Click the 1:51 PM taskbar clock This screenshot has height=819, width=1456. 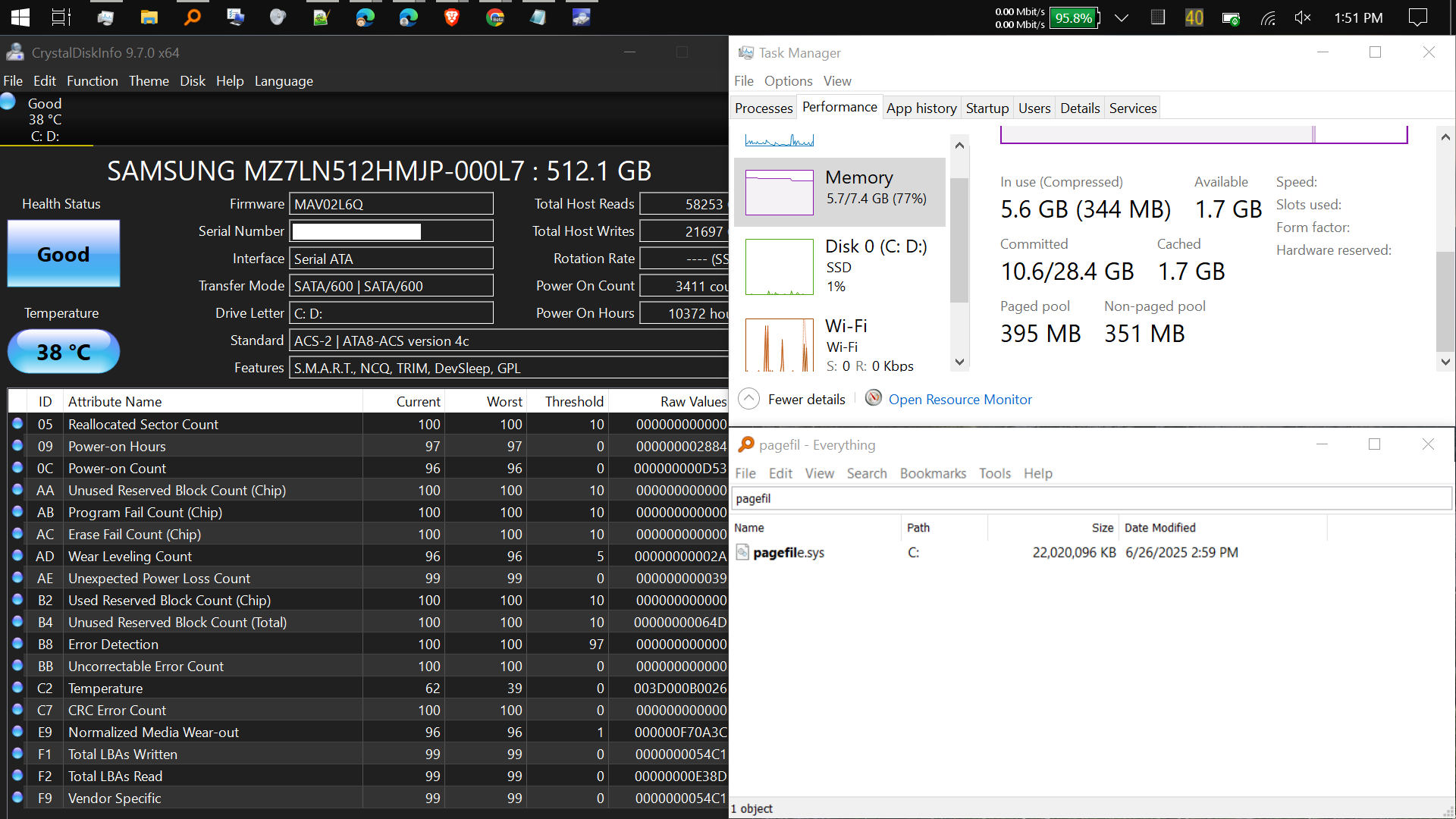point(1358,18)
